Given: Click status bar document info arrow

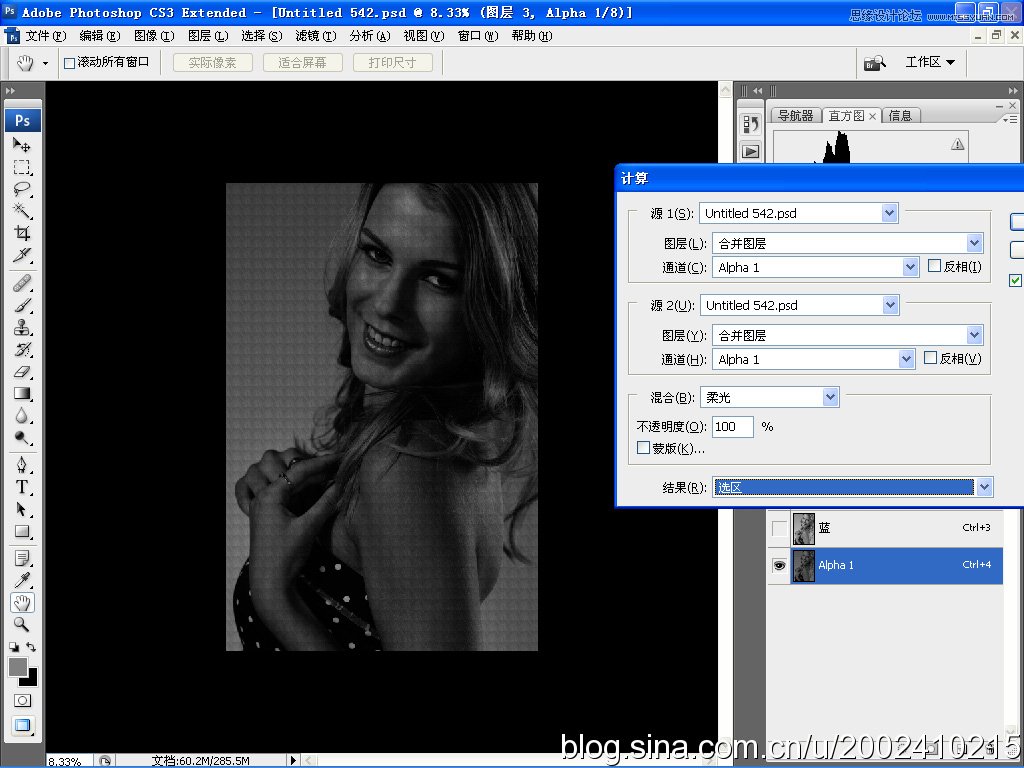Looking at the screenshot, I should [293, 760].
